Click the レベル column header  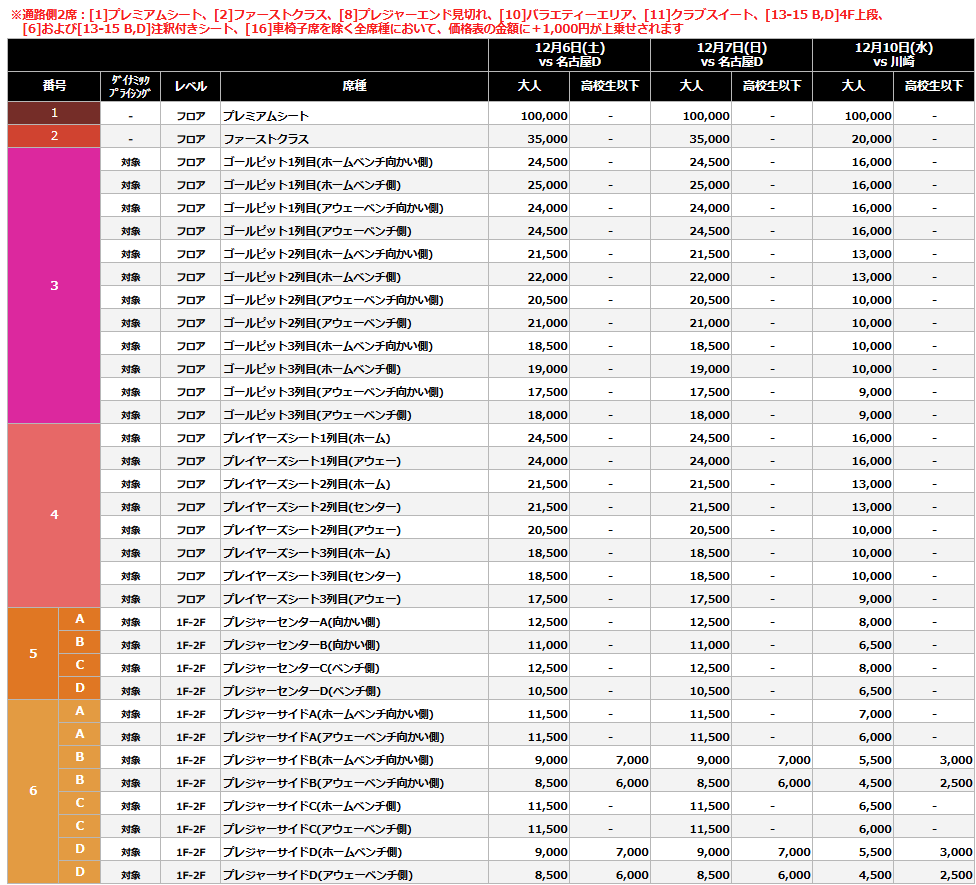190,86
